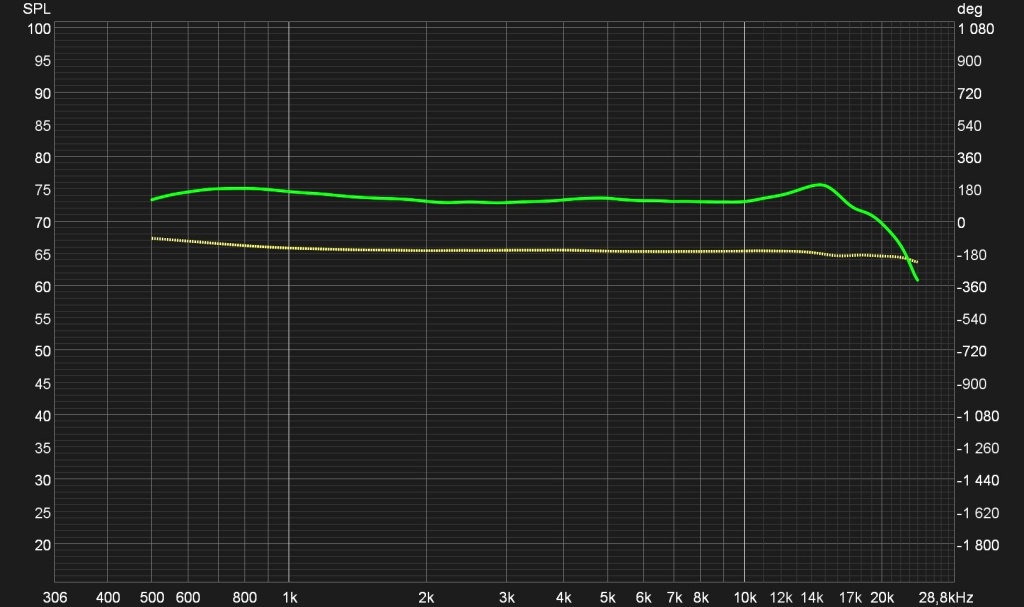
Task: Select the 1k frequency axis label
Action: pyautogui.click(x=289, y=597)
